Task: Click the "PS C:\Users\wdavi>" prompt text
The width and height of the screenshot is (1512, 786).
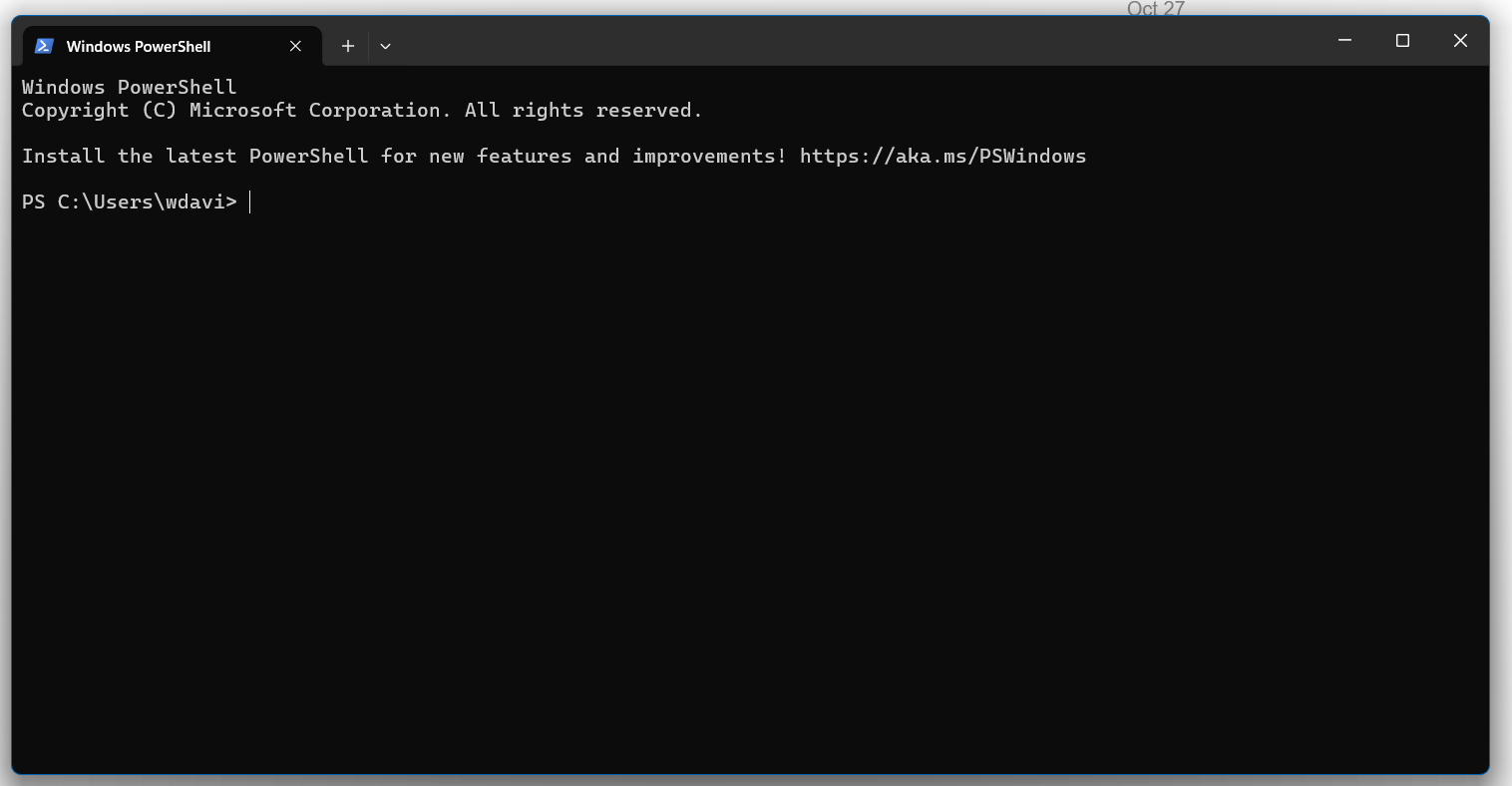Action: pyautogui.click(x=130, y=202)
